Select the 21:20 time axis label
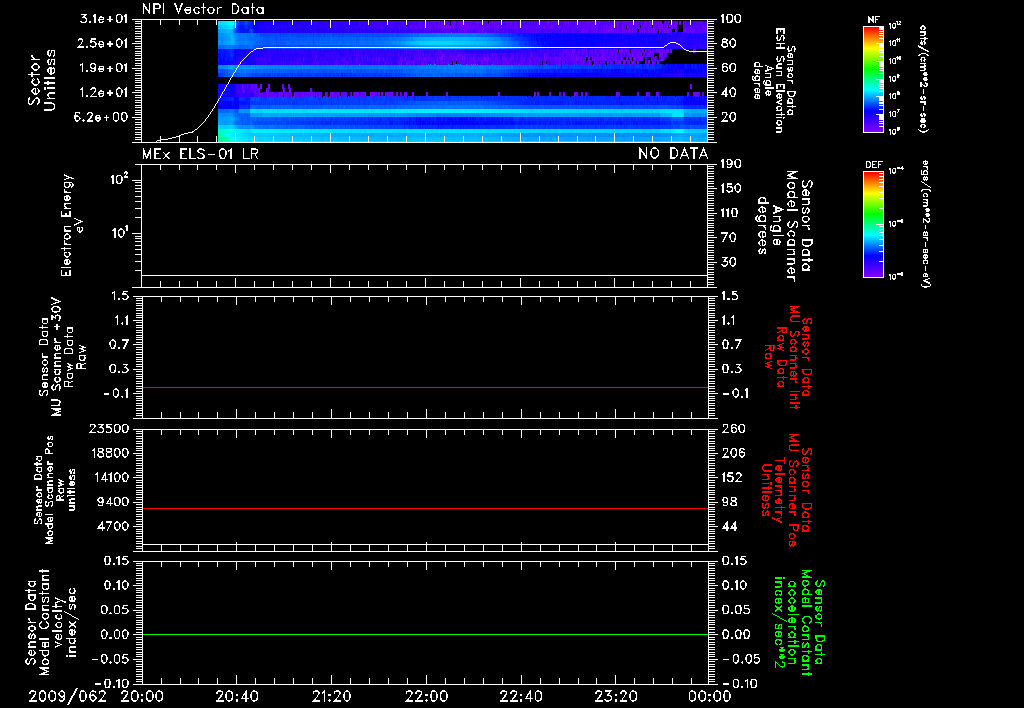This screenshot has width=1024, height=708. [x=332, y=696]
